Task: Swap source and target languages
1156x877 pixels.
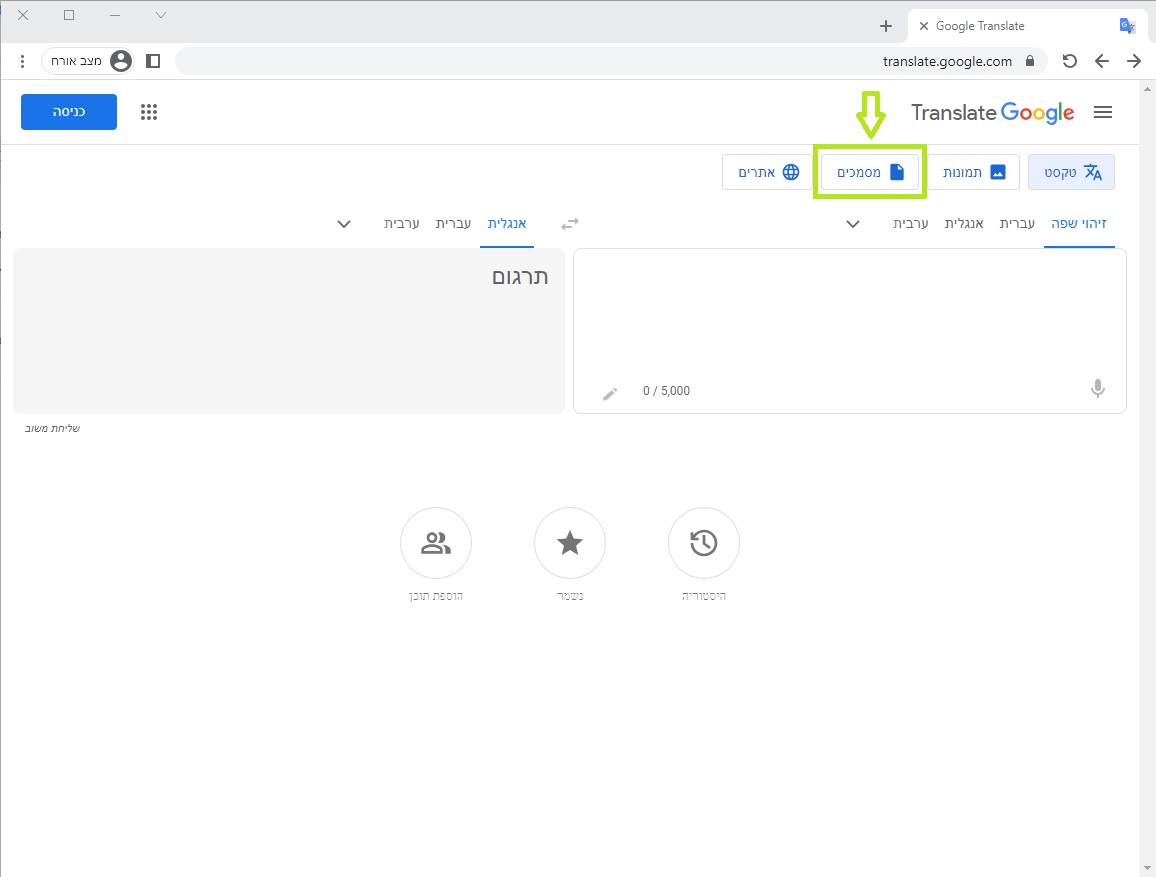Action: (570, 224)
